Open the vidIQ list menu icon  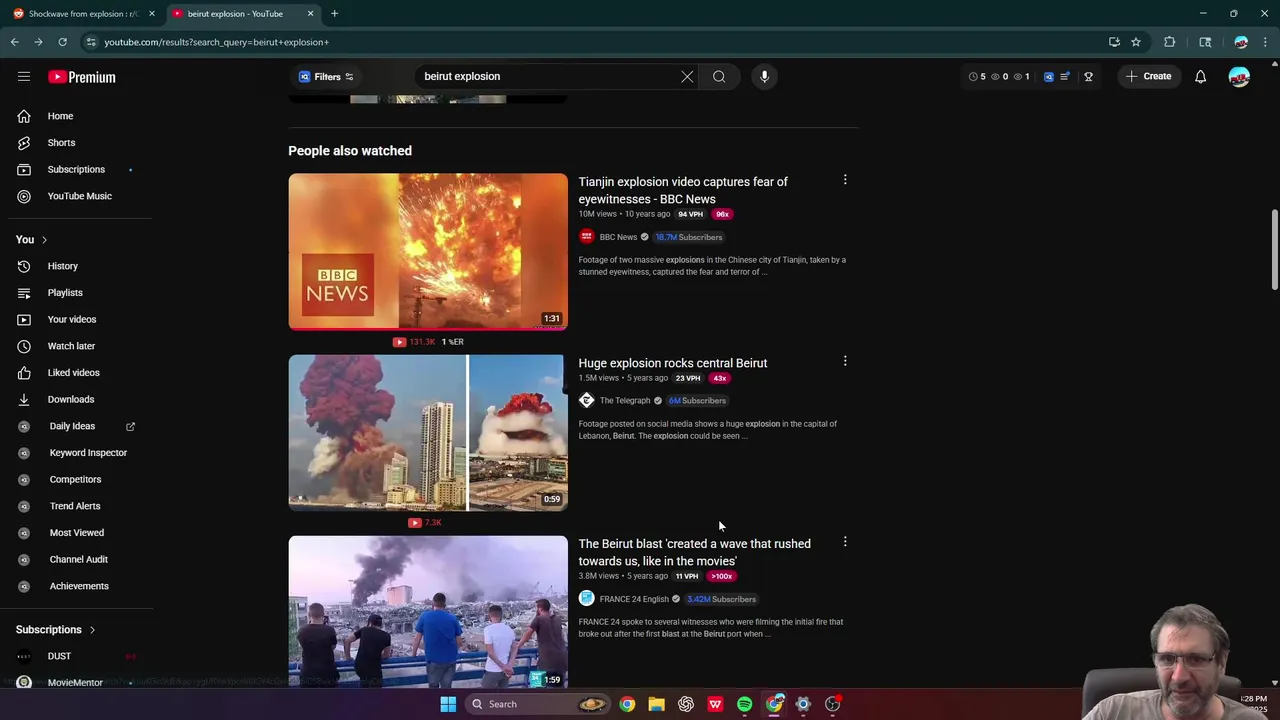1065,77
